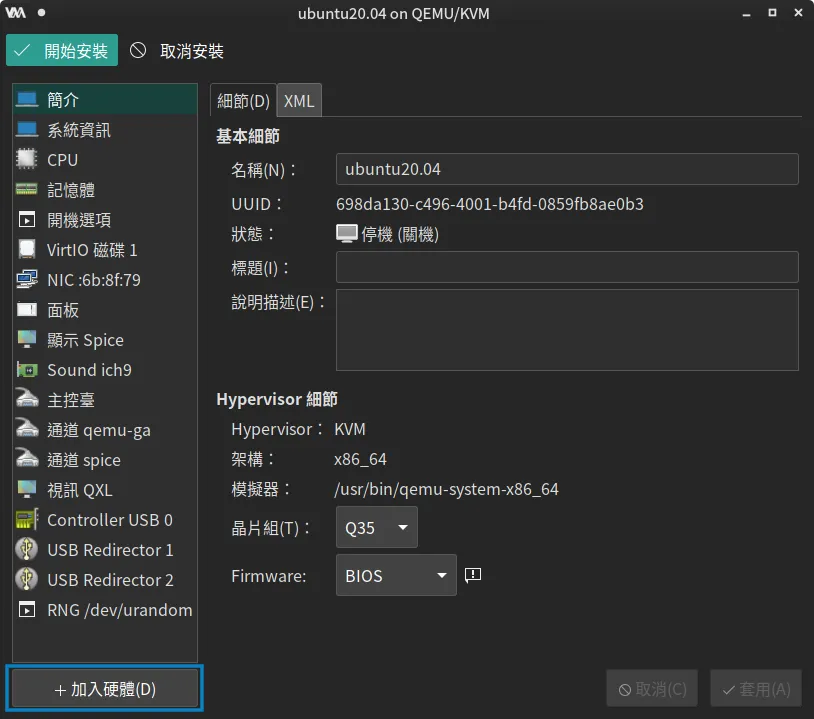Click the CPU chip icon in sidebar

[x=27, y=160]
